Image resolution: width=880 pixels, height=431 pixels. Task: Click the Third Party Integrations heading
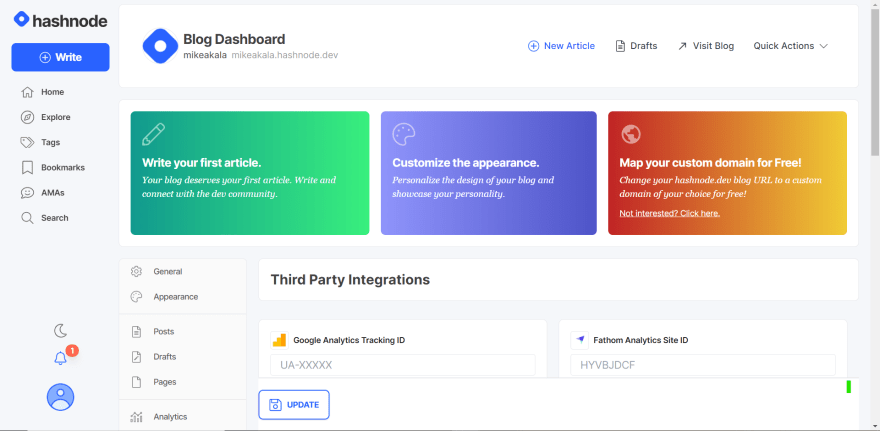[x=350, y=279]
